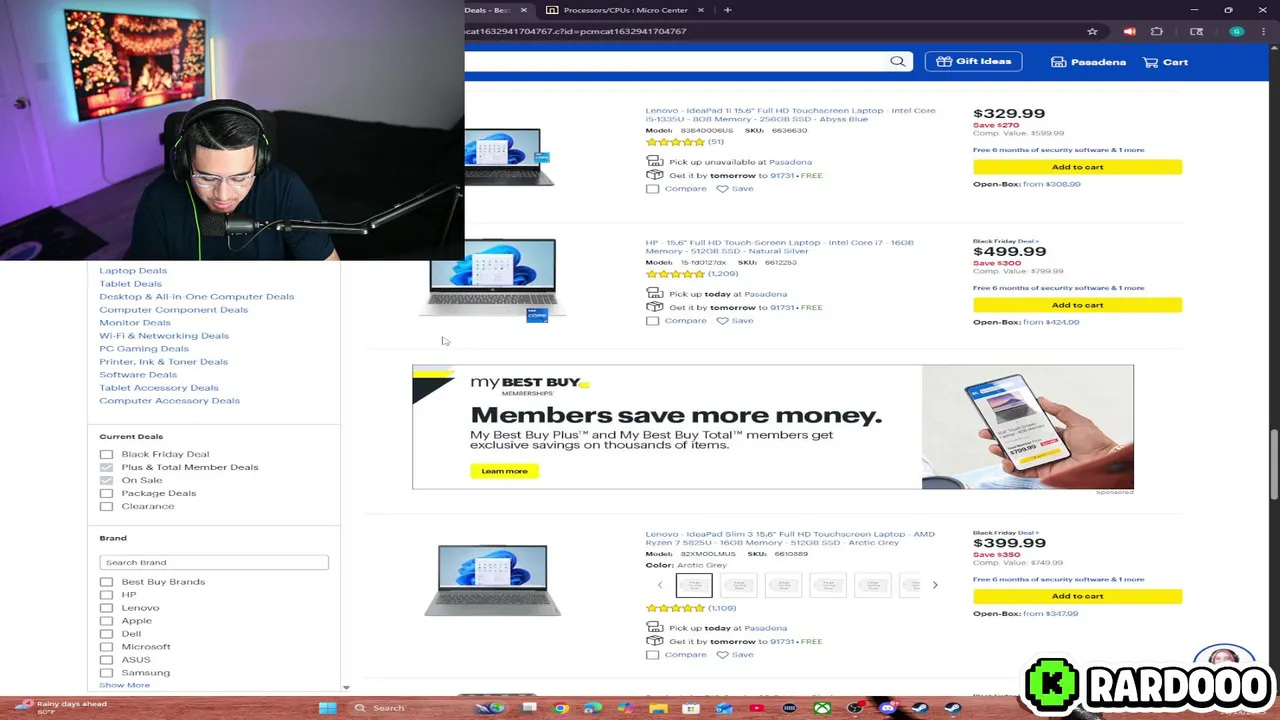Open Microsoft Edge from the taskbar
This screenshot has width=1280, height=720.
594,708
